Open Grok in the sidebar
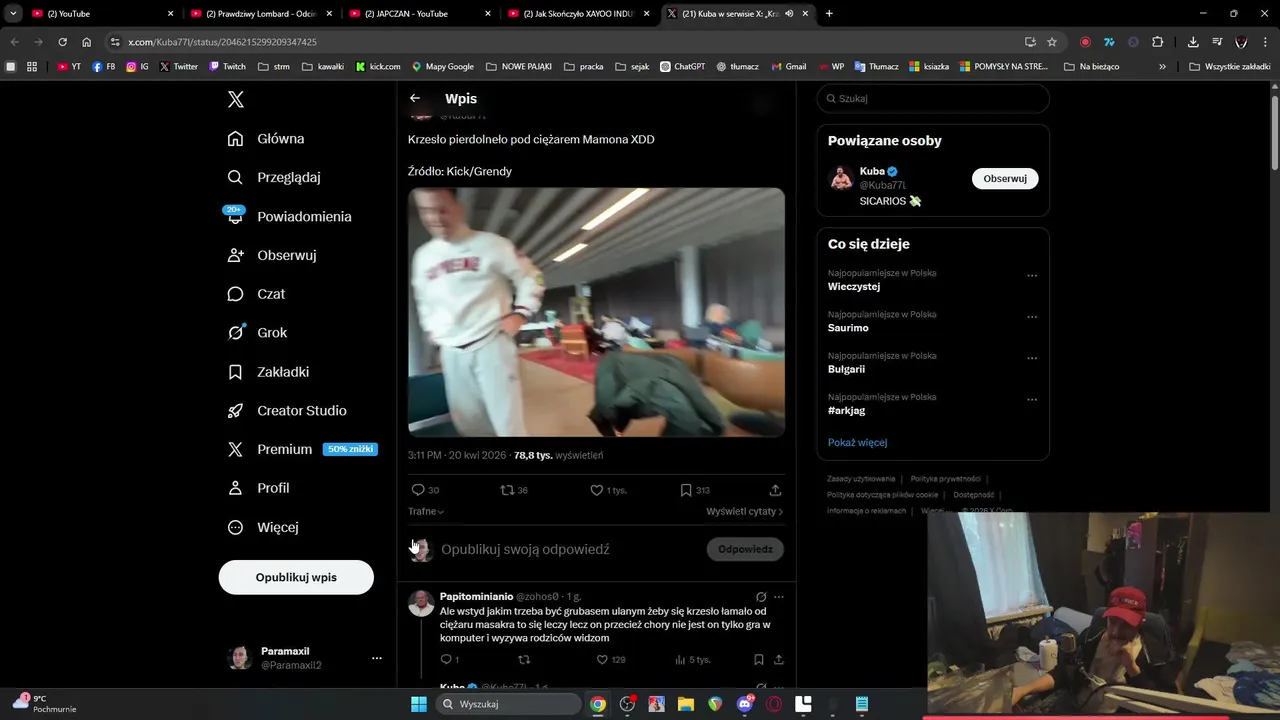The width and height of the screenshot is (1280, 720). tap(258, 333)
